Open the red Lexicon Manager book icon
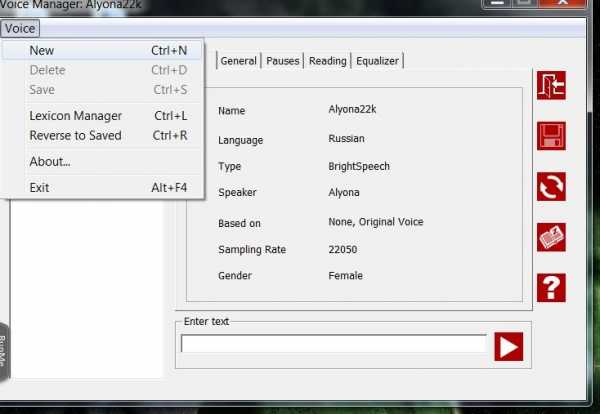This screenshot has width=600, height=414. pos(552,237)
